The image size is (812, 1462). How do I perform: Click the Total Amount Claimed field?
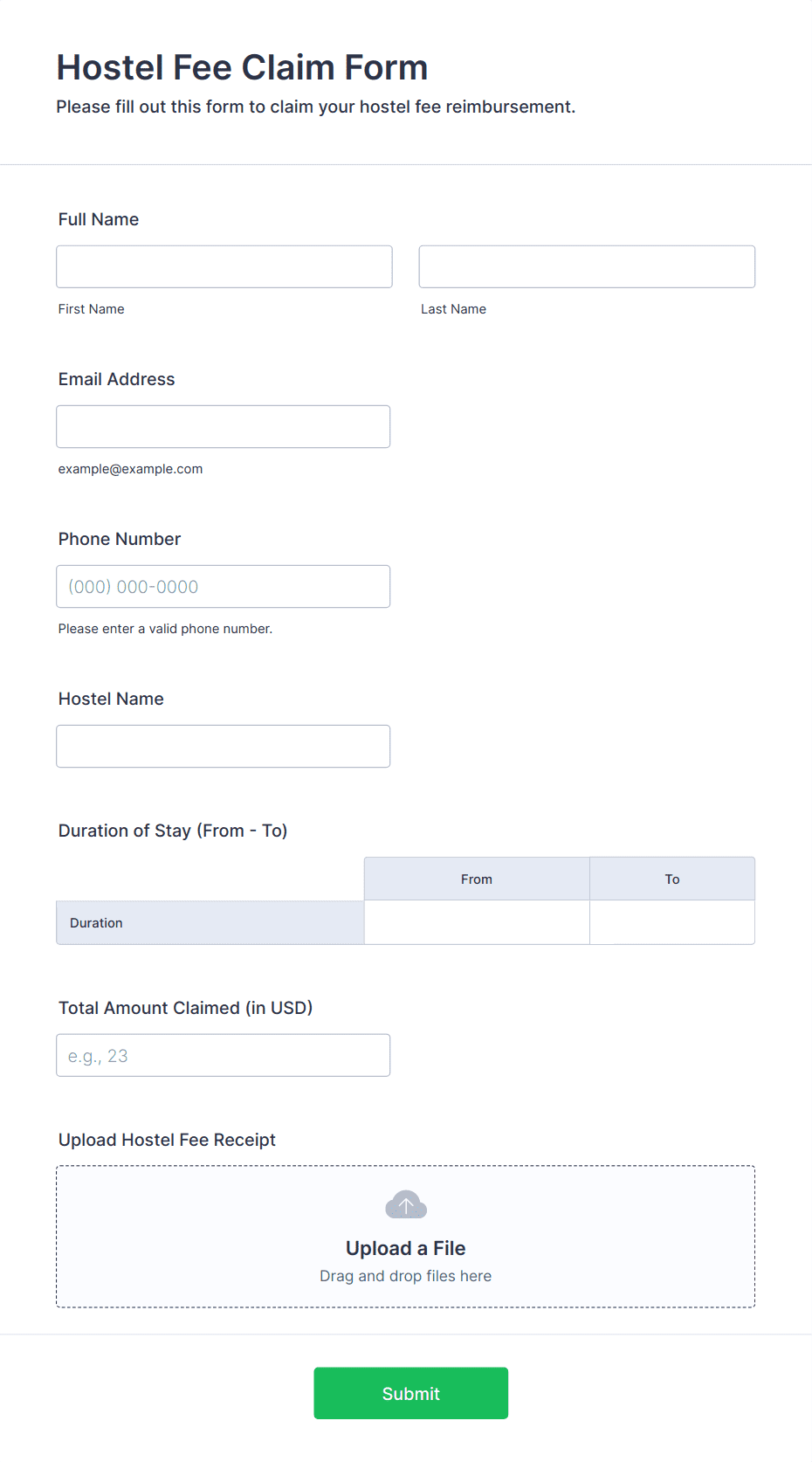[x=224, y=1055]
